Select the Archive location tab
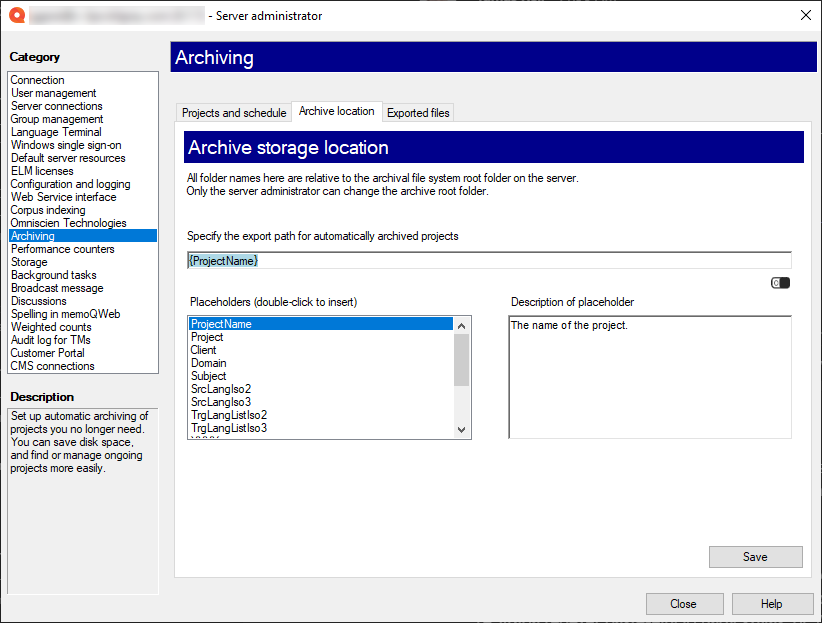The width and height of the screenshot is (822, 623). [x=337, y=112]
